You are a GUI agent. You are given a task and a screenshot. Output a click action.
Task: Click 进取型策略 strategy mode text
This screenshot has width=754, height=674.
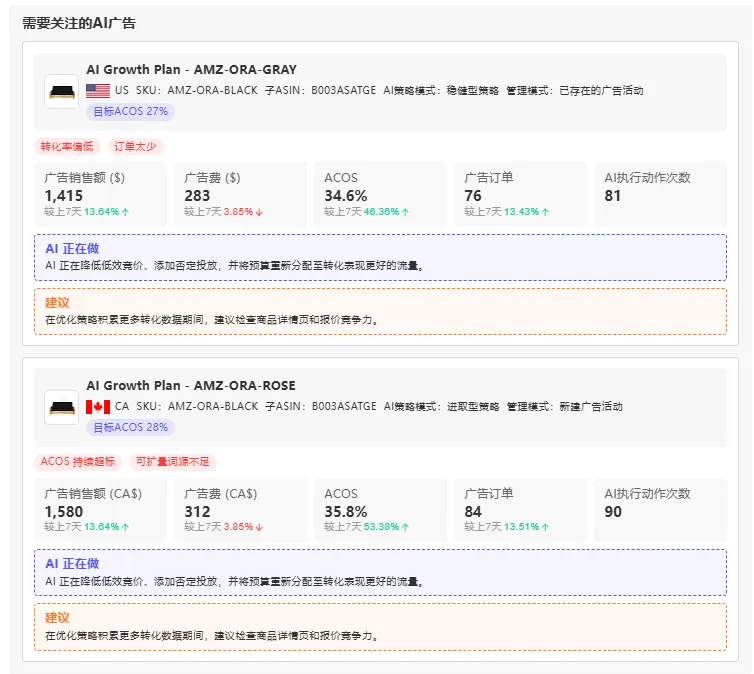(x=473, y=407)
